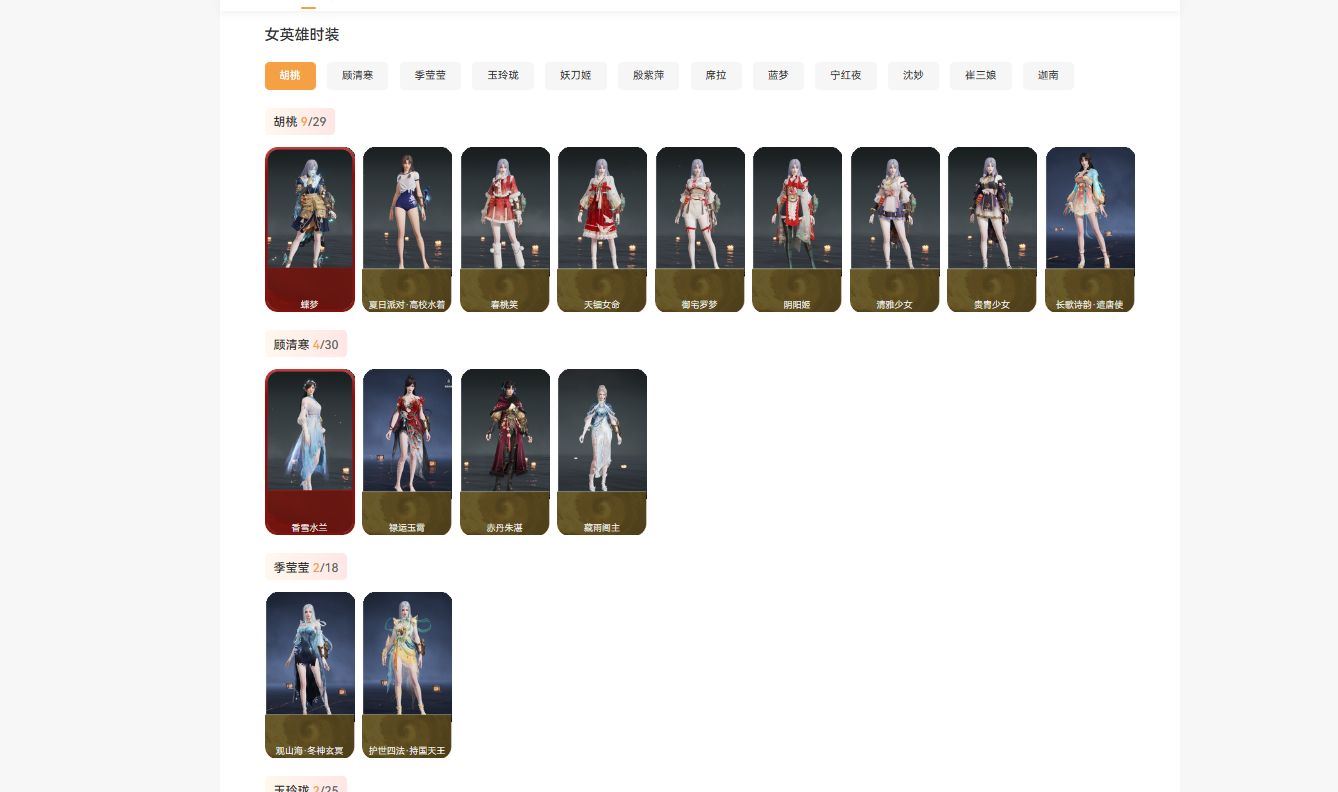Screen dimensions: 1338x792
Task: Open the 蝶梦 outfit card
Action: (x=310, y=229)
